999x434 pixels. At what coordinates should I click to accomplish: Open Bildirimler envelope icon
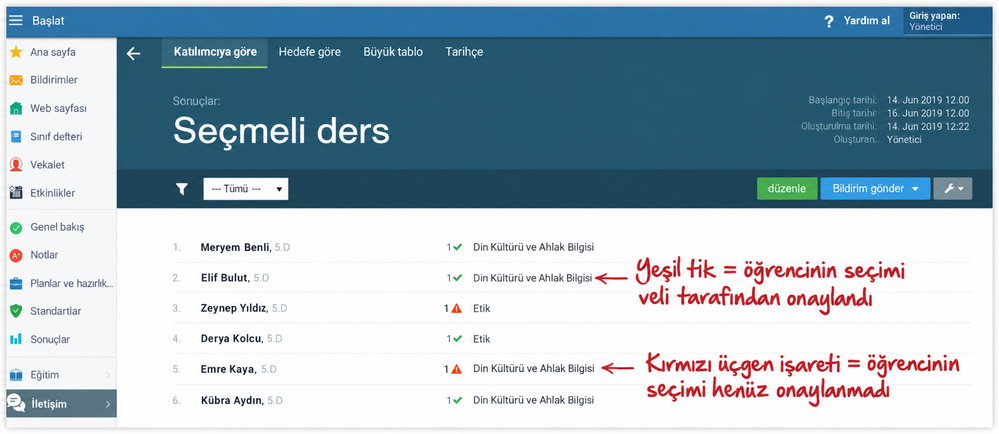(17, 80)
